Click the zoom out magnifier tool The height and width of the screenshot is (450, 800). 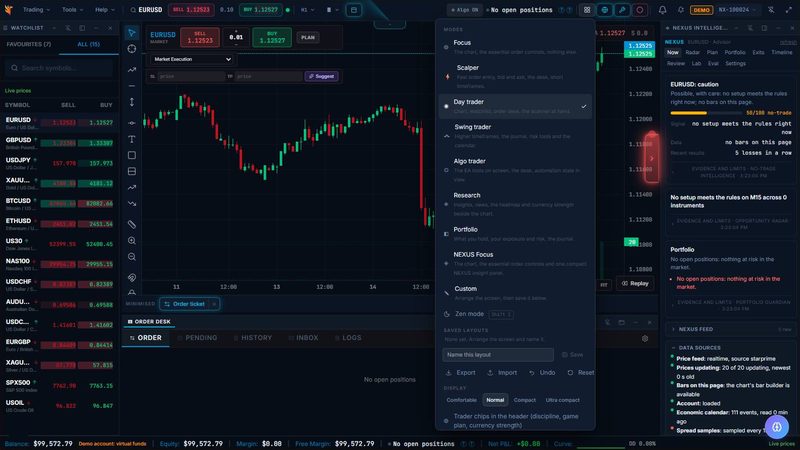pos(132,257)
